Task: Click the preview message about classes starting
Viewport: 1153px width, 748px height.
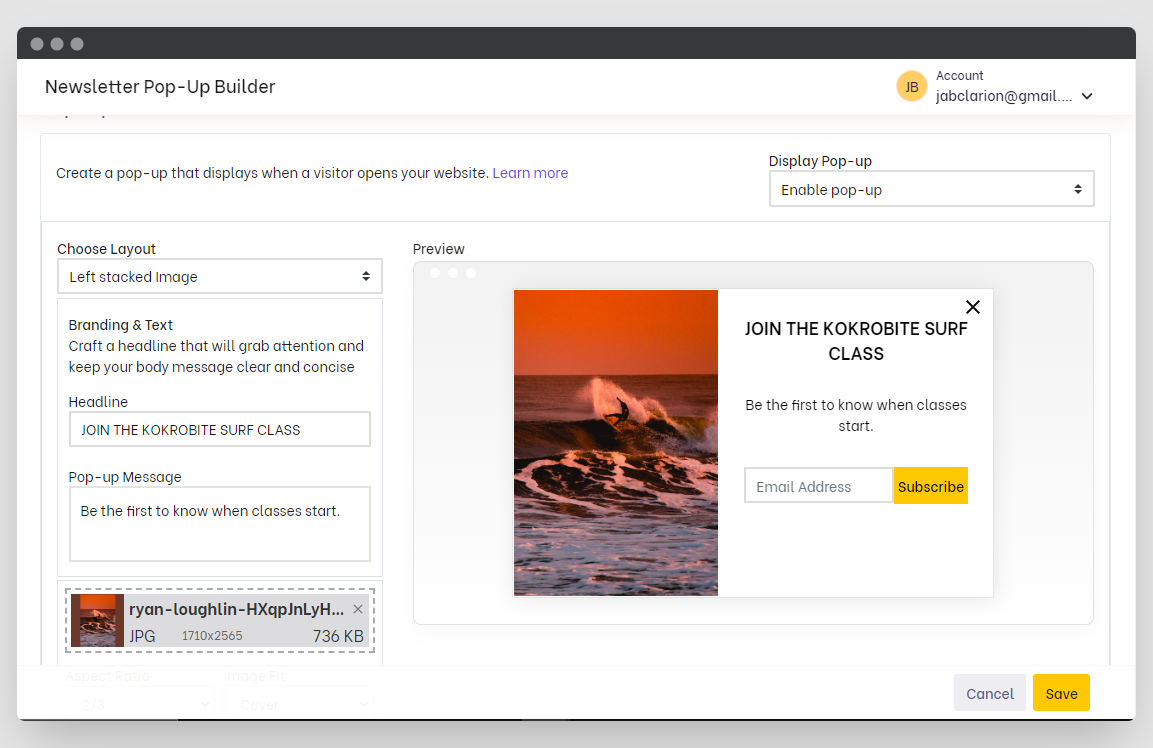Action: click(856, 416)
